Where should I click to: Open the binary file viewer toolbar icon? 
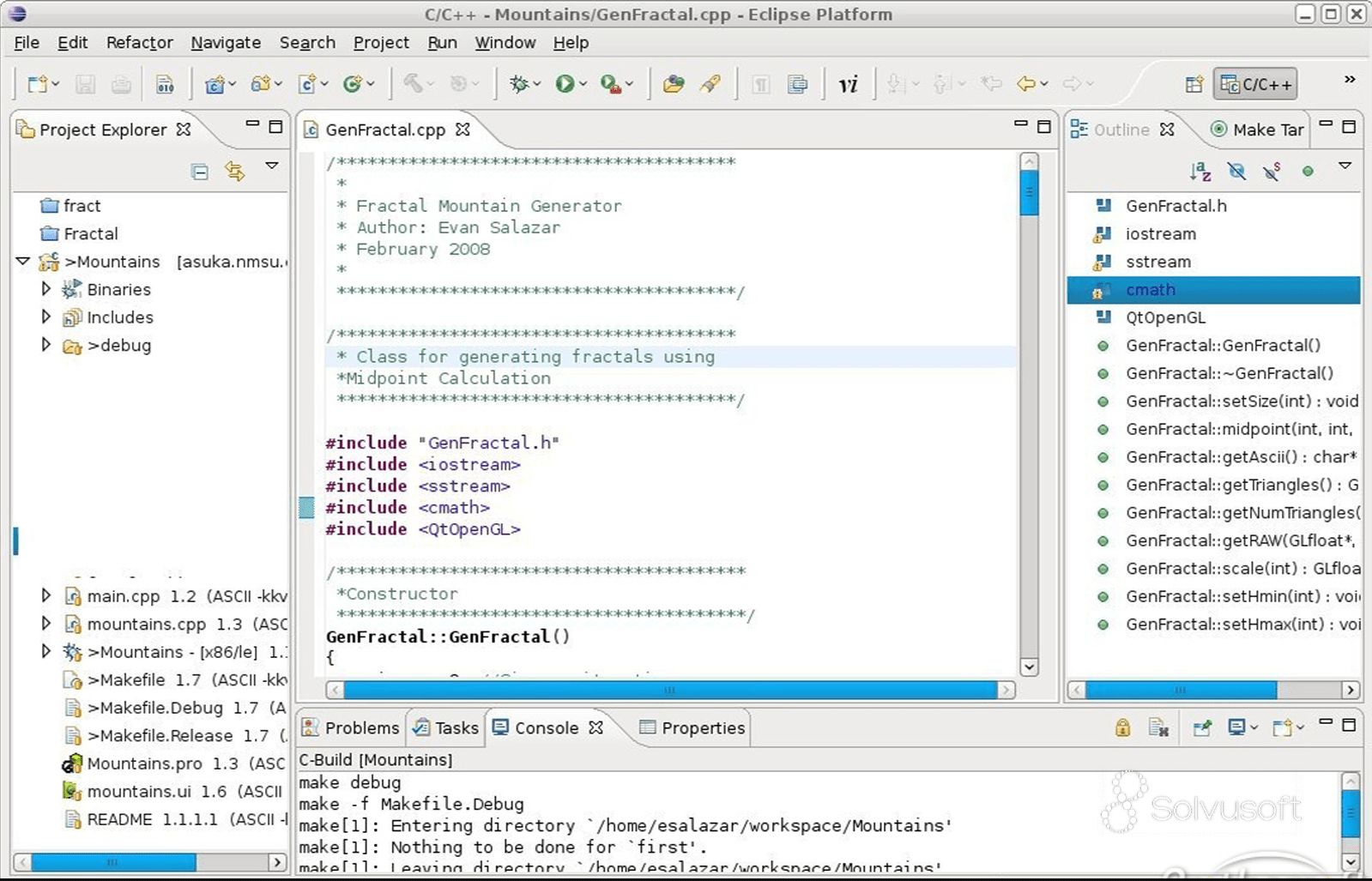(165, 84)
